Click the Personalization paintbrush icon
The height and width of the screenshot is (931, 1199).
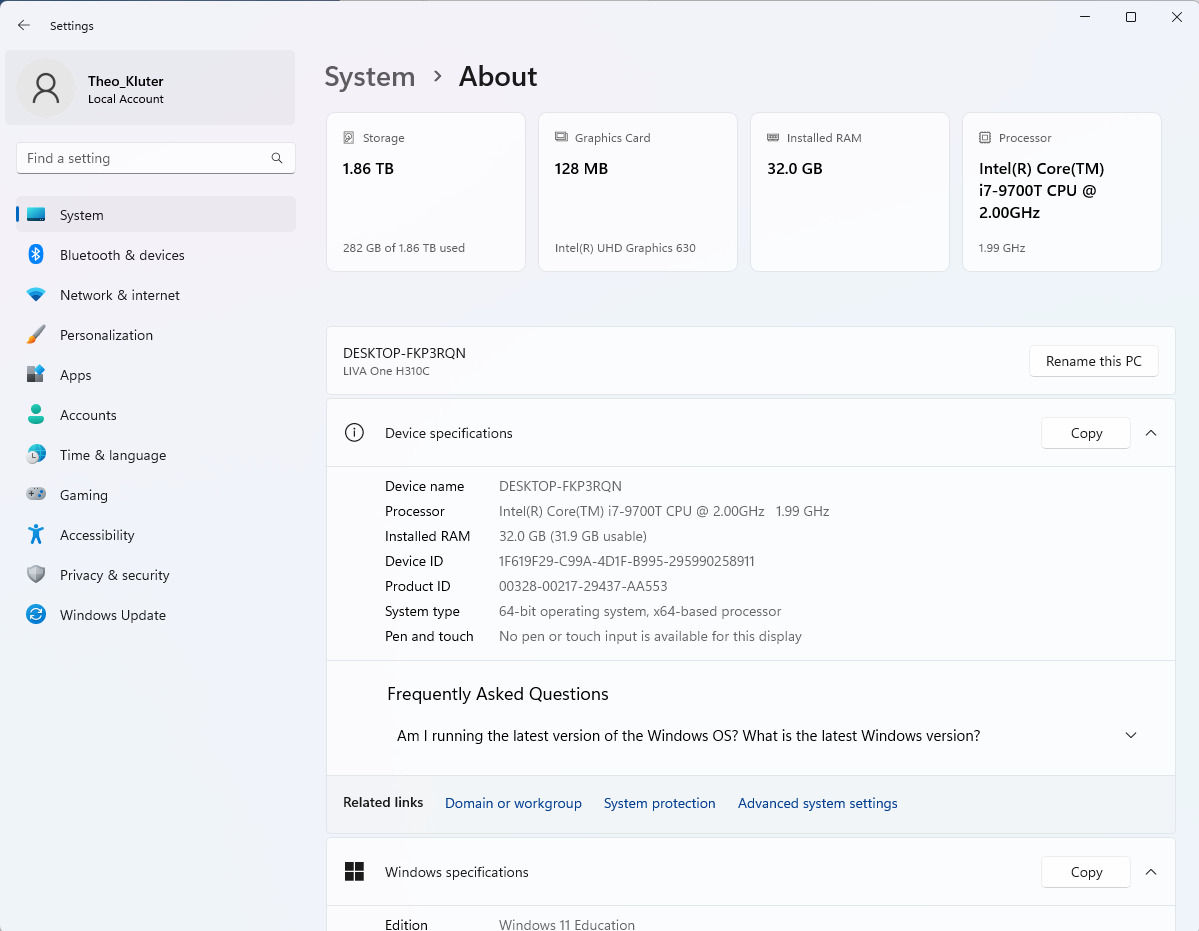coord(36,335)
